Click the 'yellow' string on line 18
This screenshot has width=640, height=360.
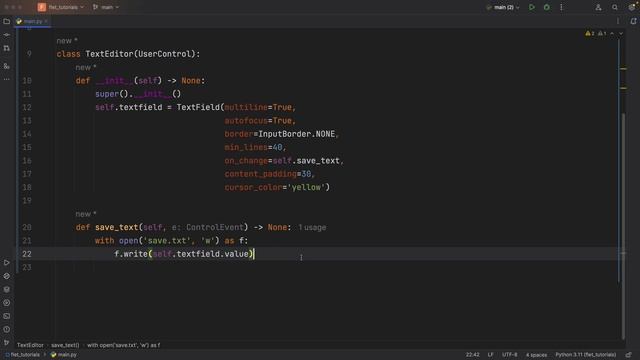pos(306,187)
